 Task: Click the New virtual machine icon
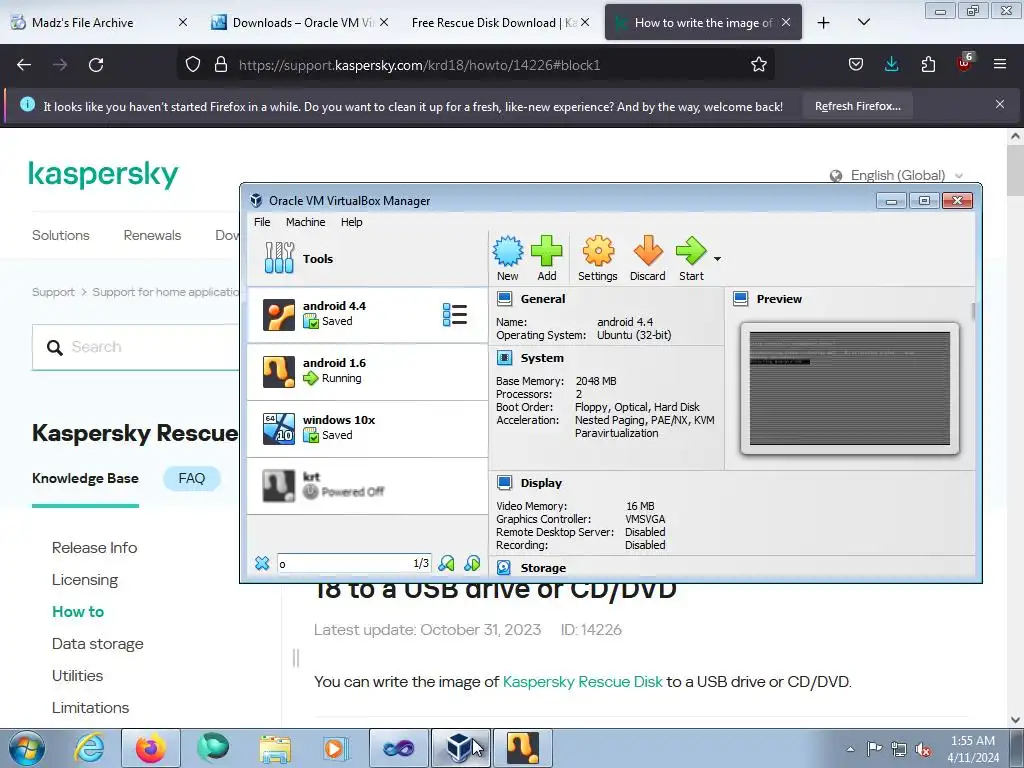point(507,259)
